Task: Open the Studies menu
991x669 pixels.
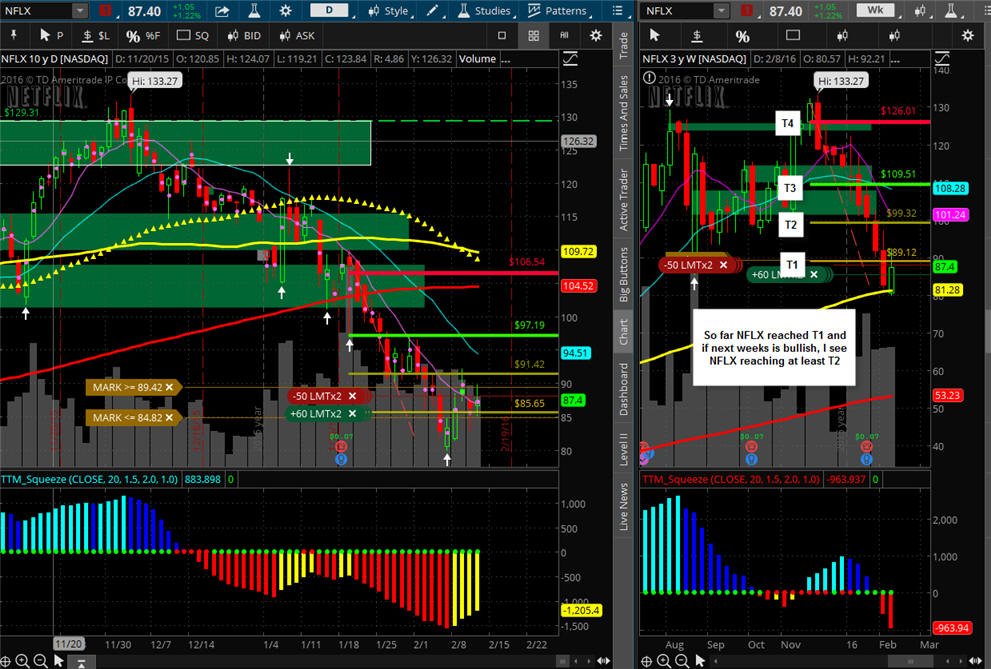Action: click(x=485, y=11)
